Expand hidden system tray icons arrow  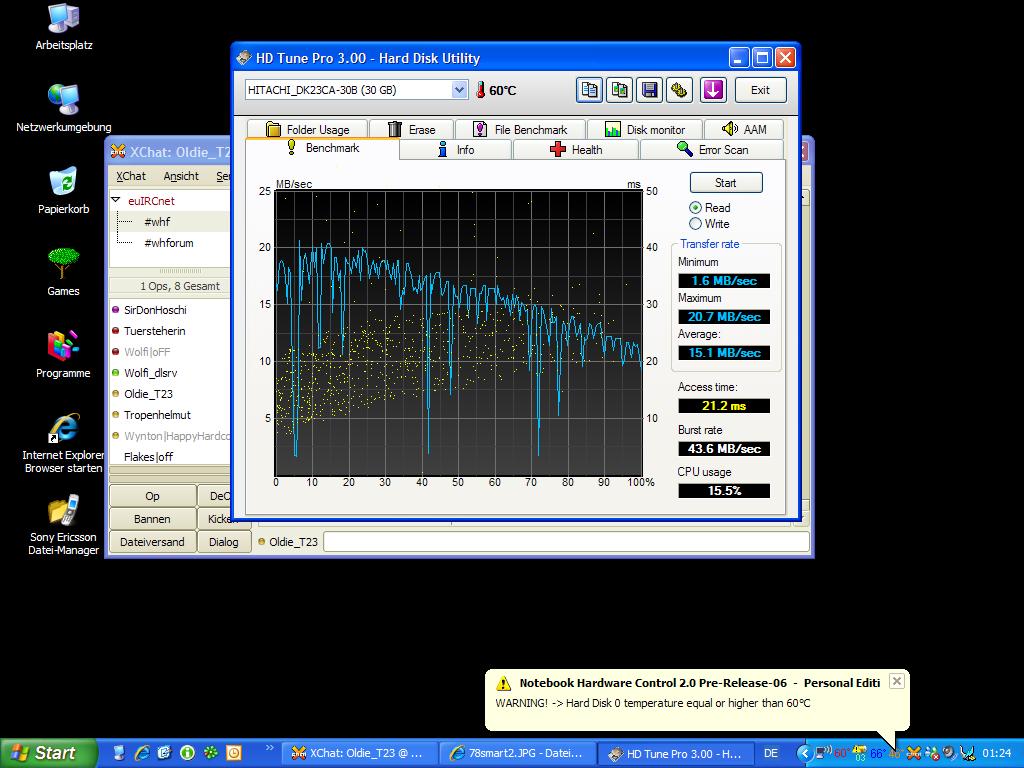[x=804, y=753]
